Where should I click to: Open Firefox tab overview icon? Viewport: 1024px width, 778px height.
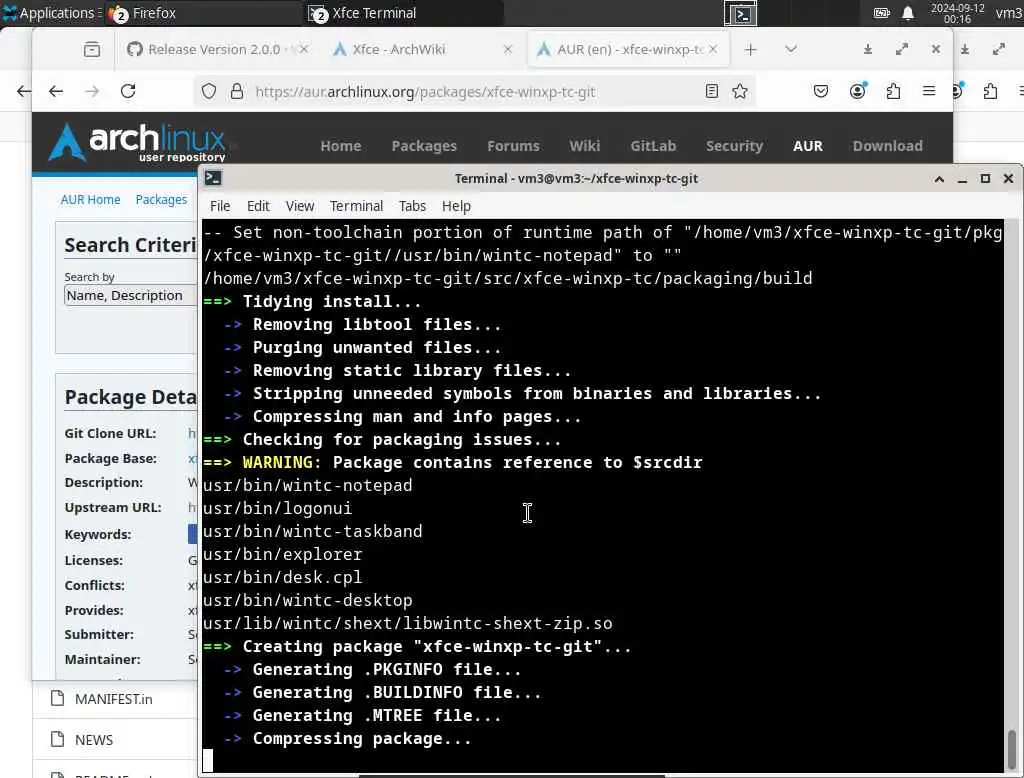point(92,50)
